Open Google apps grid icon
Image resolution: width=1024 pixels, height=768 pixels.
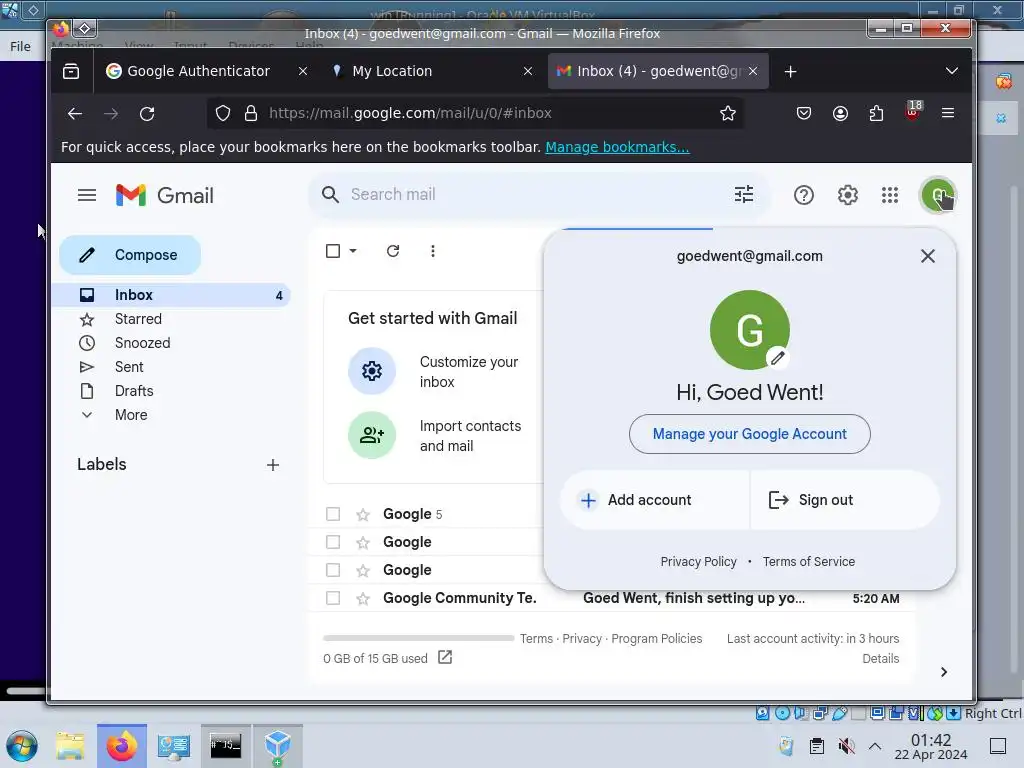coord(889,195)
